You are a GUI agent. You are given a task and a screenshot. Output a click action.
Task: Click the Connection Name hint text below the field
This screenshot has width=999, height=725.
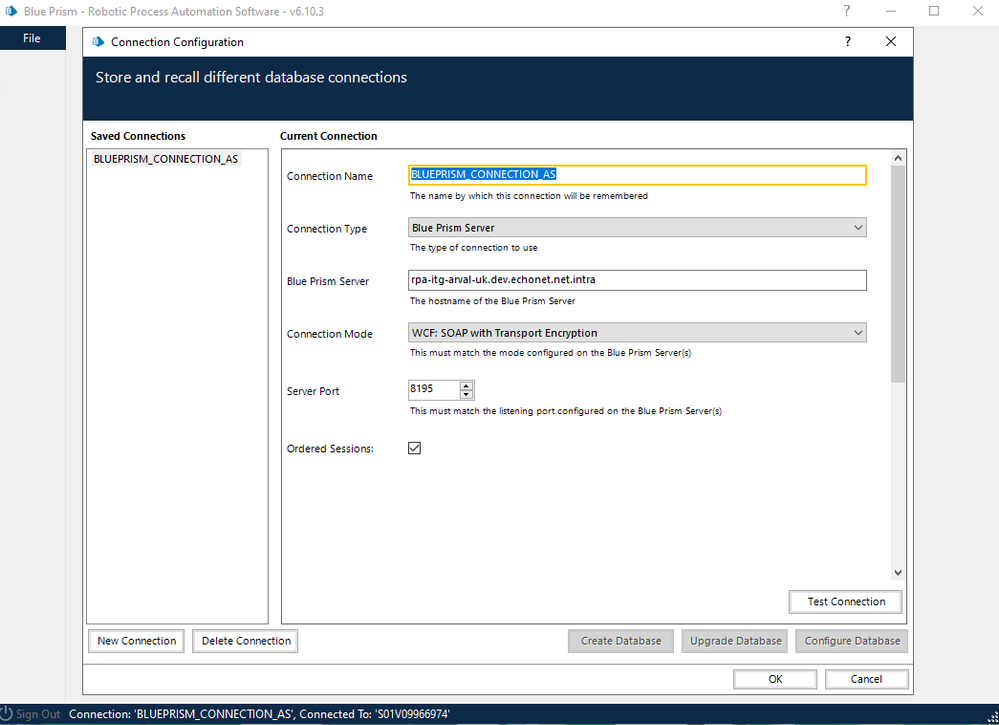pyautogui.click(x=529, y=196)
